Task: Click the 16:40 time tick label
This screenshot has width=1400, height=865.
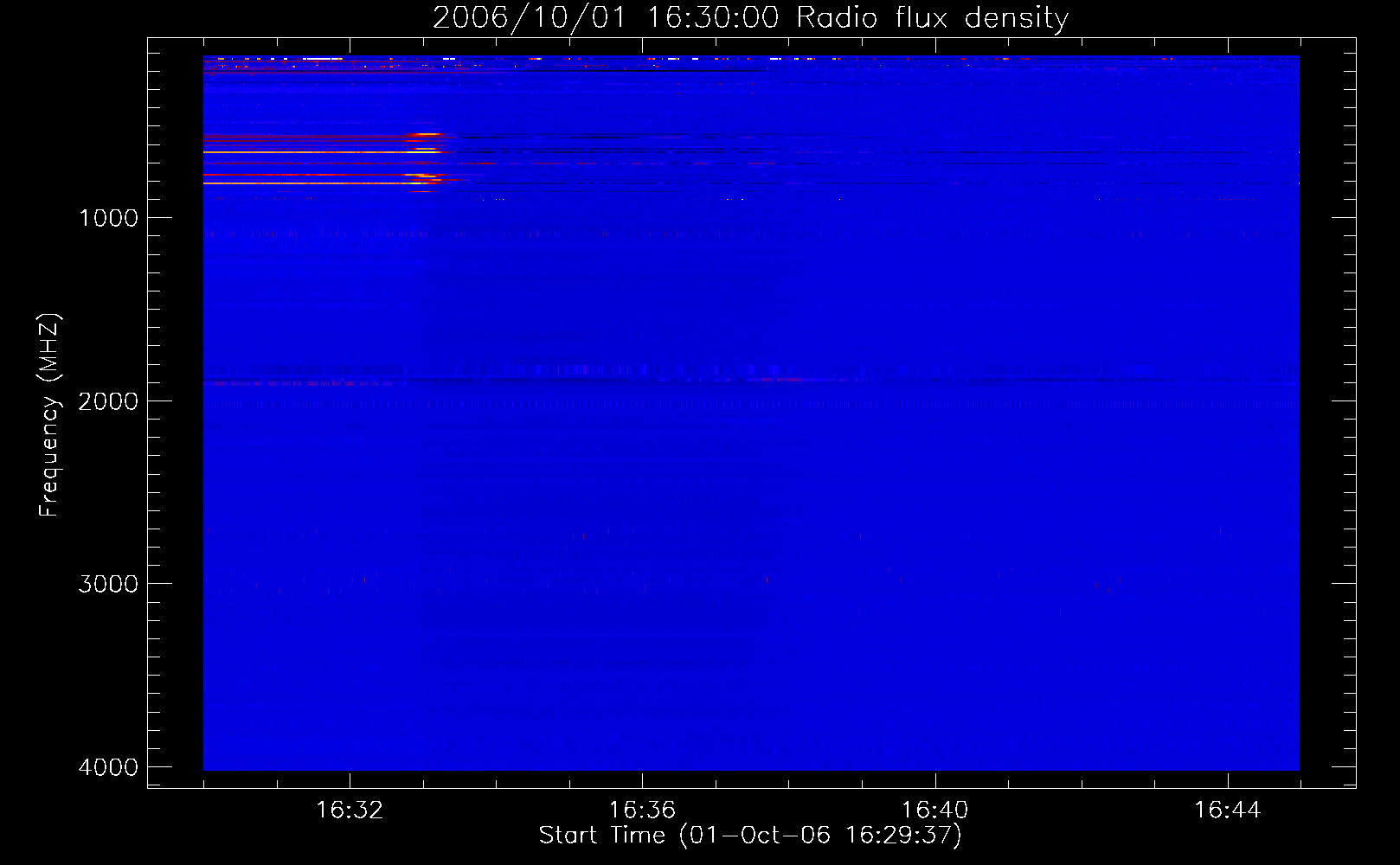Action: 934,811
